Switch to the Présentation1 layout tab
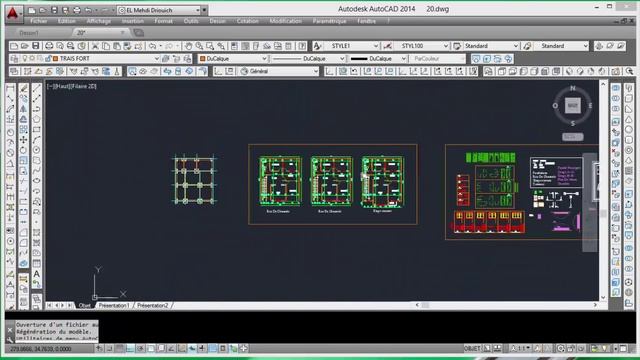The height and width of the screenshot is (360, 640). click(113, 305)
